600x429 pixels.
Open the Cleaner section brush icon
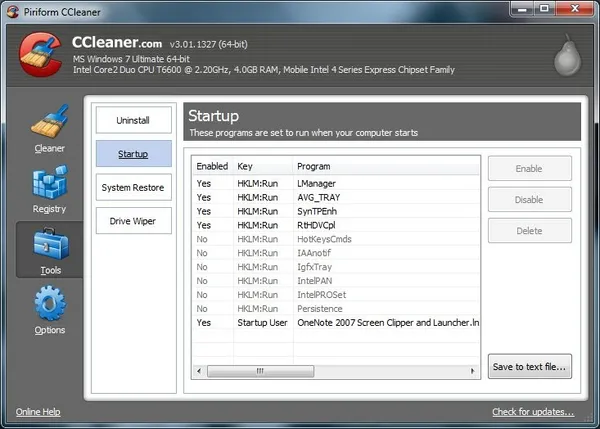50,121
